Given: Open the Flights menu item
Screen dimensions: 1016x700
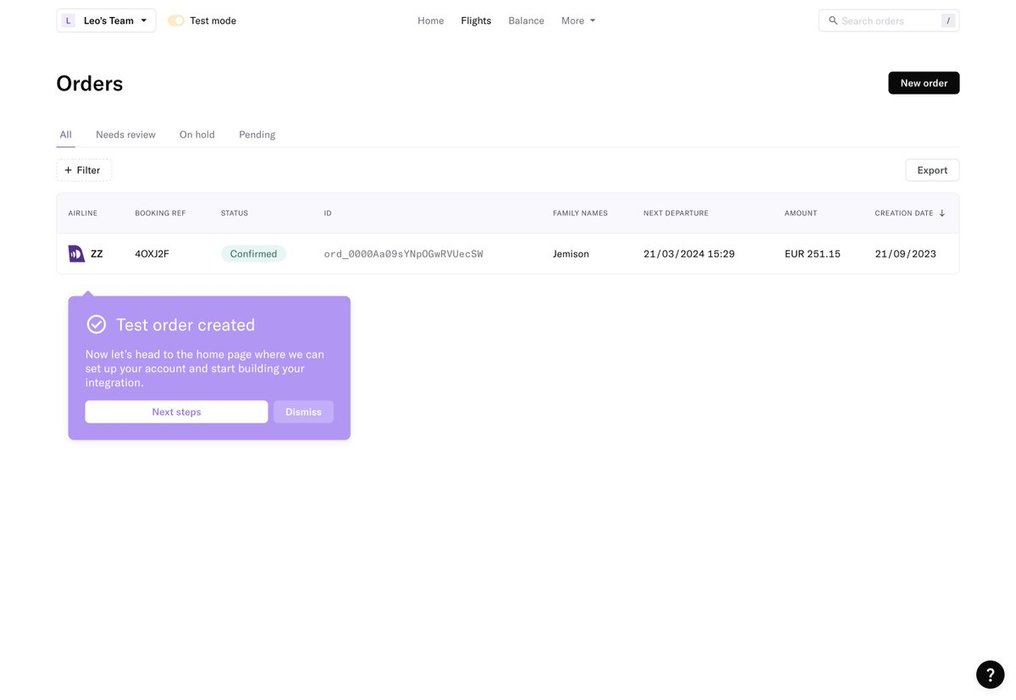Looking at the screenshot, I should (x=476, y=21).
